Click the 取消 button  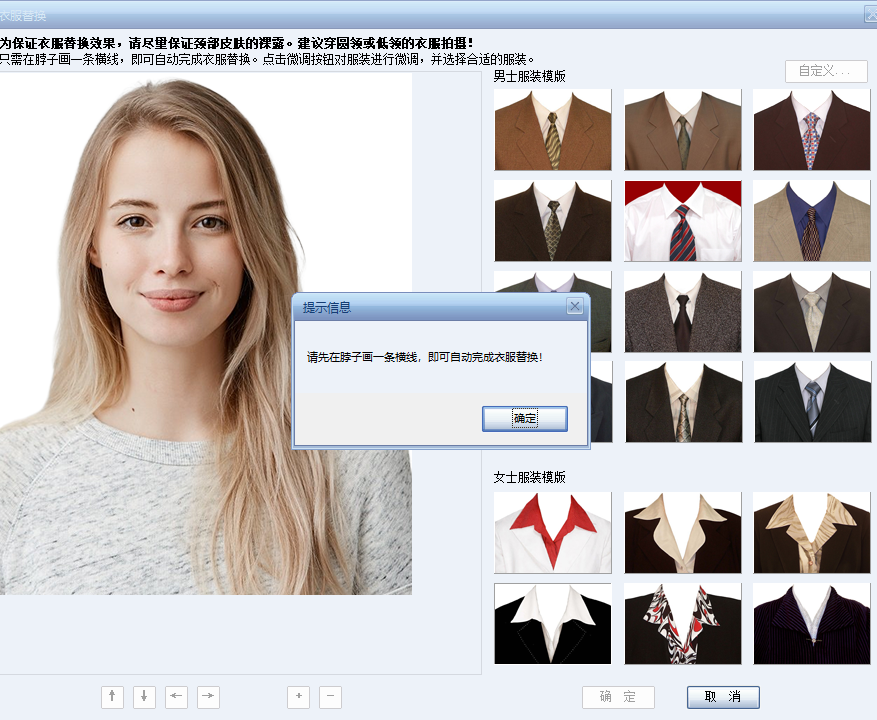723,697
